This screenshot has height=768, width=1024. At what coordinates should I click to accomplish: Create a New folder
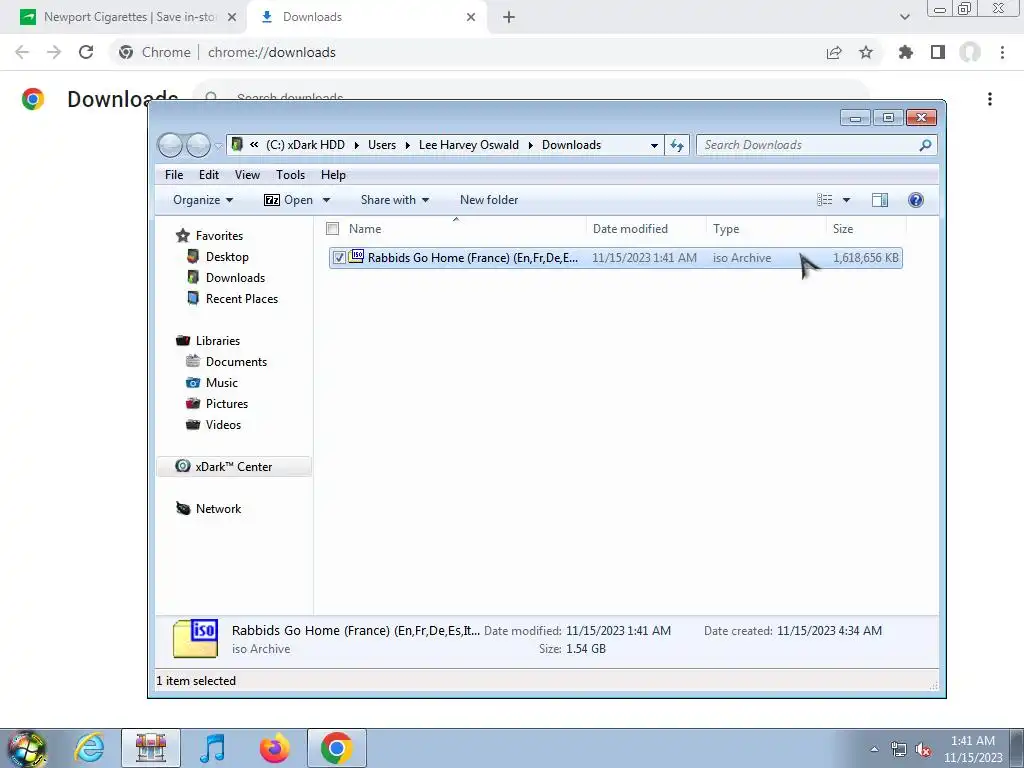(x=489, y=200)
